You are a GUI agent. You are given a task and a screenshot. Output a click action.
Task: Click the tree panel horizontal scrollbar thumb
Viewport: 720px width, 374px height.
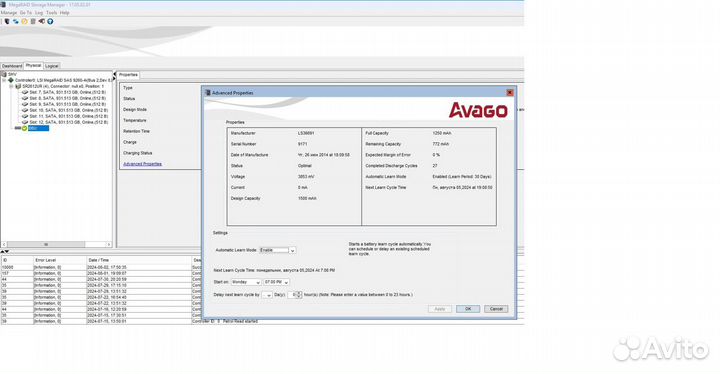(x=46, y=244)
